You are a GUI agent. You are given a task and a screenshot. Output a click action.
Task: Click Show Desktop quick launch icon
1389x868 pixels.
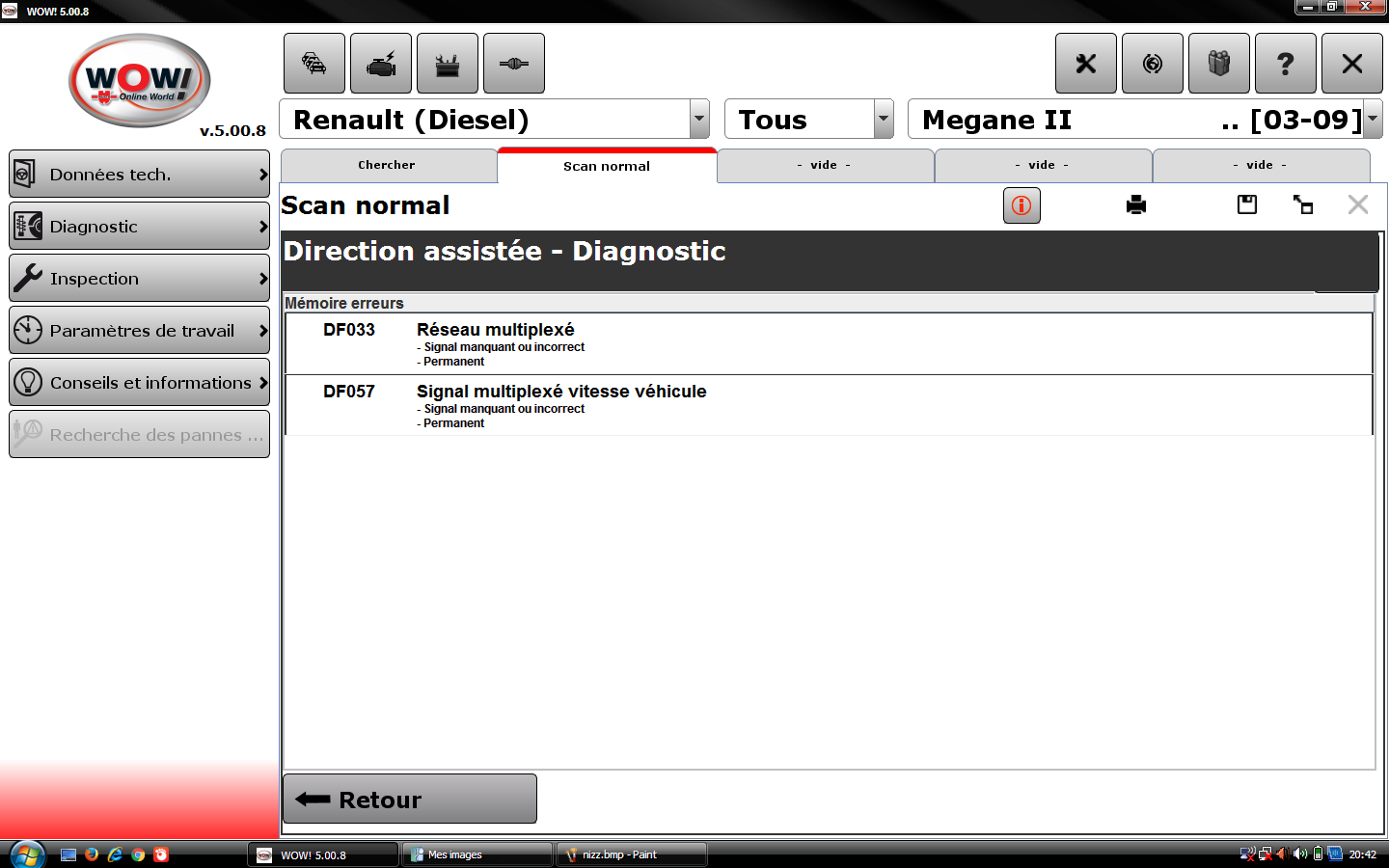(68, 854)
